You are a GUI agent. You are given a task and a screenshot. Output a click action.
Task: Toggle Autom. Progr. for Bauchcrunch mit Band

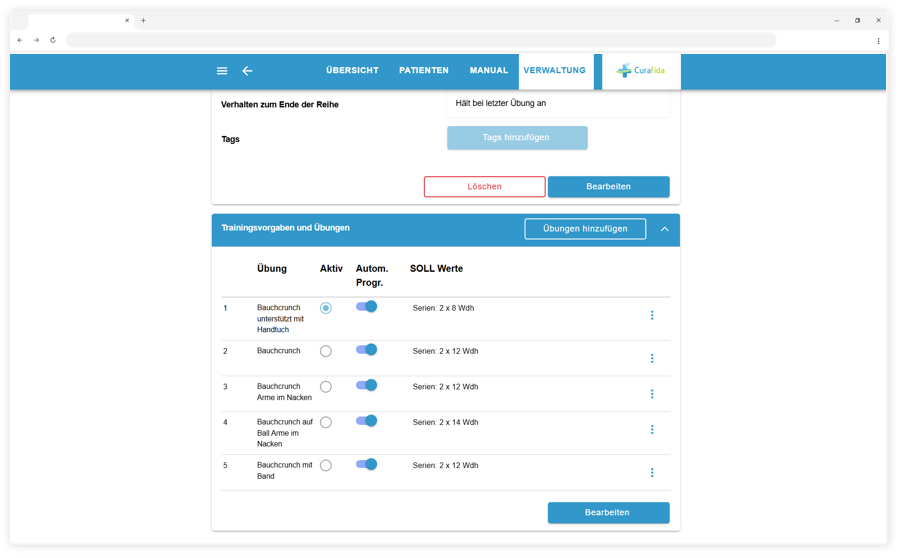pyautogui.click(x=366, y=464)
